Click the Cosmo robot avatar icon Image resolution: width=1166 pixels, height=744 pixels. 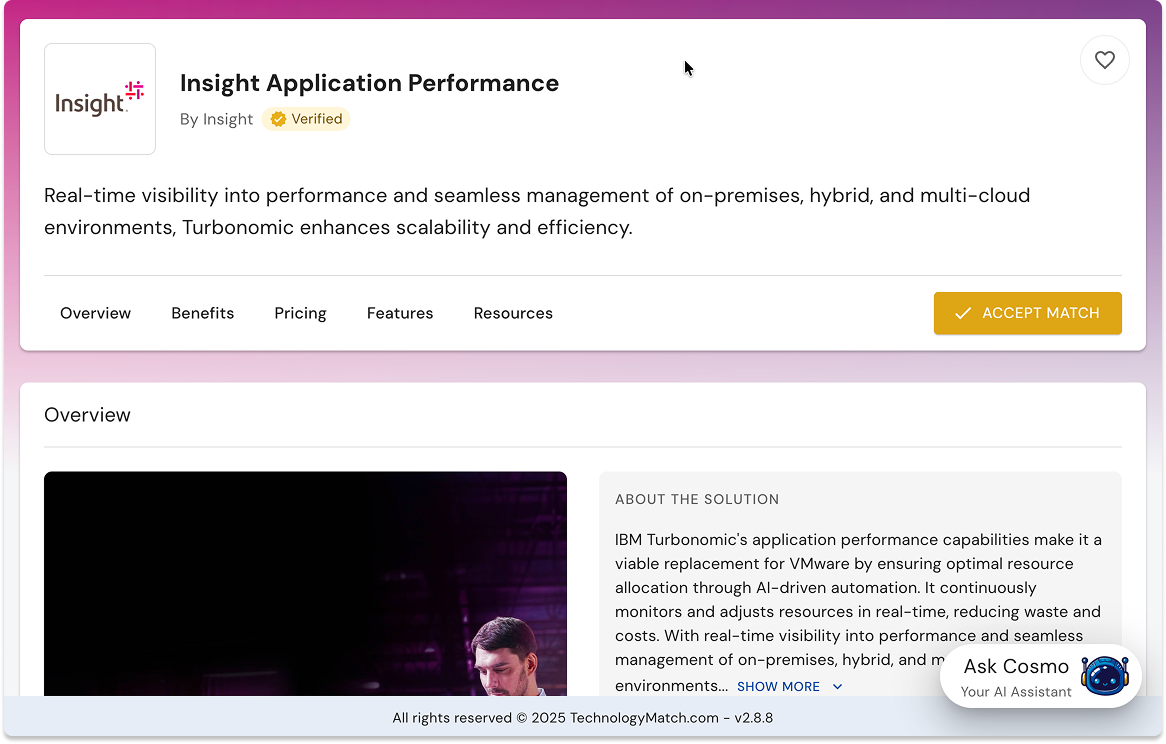coord(1105,676)
